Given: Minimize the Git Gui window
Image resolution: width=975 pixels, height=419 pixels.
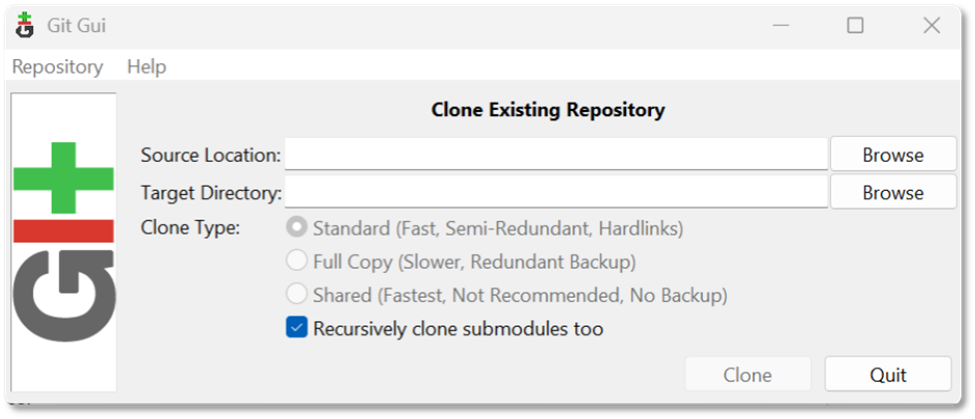Looking at the screenshot, I should point(778,26).
